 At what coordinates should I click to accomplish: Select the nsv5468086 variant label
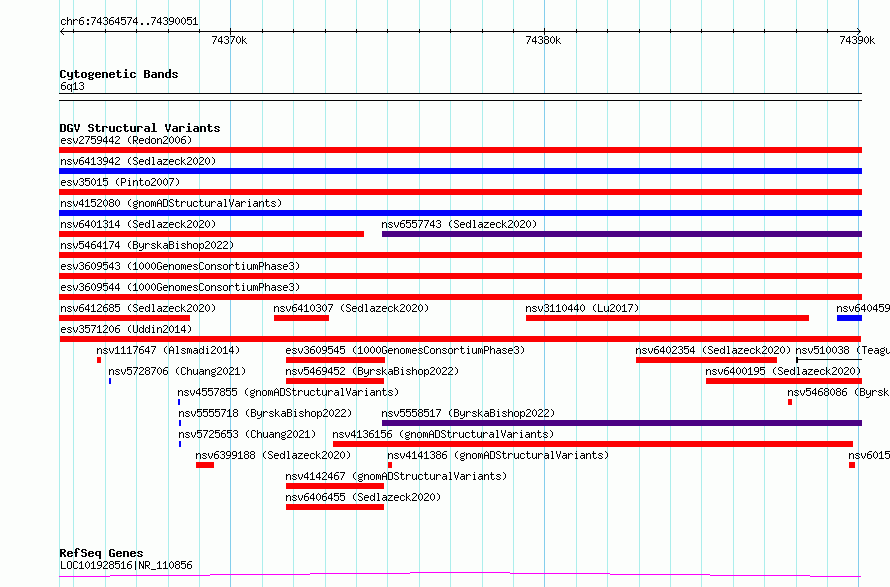(838, 392)
